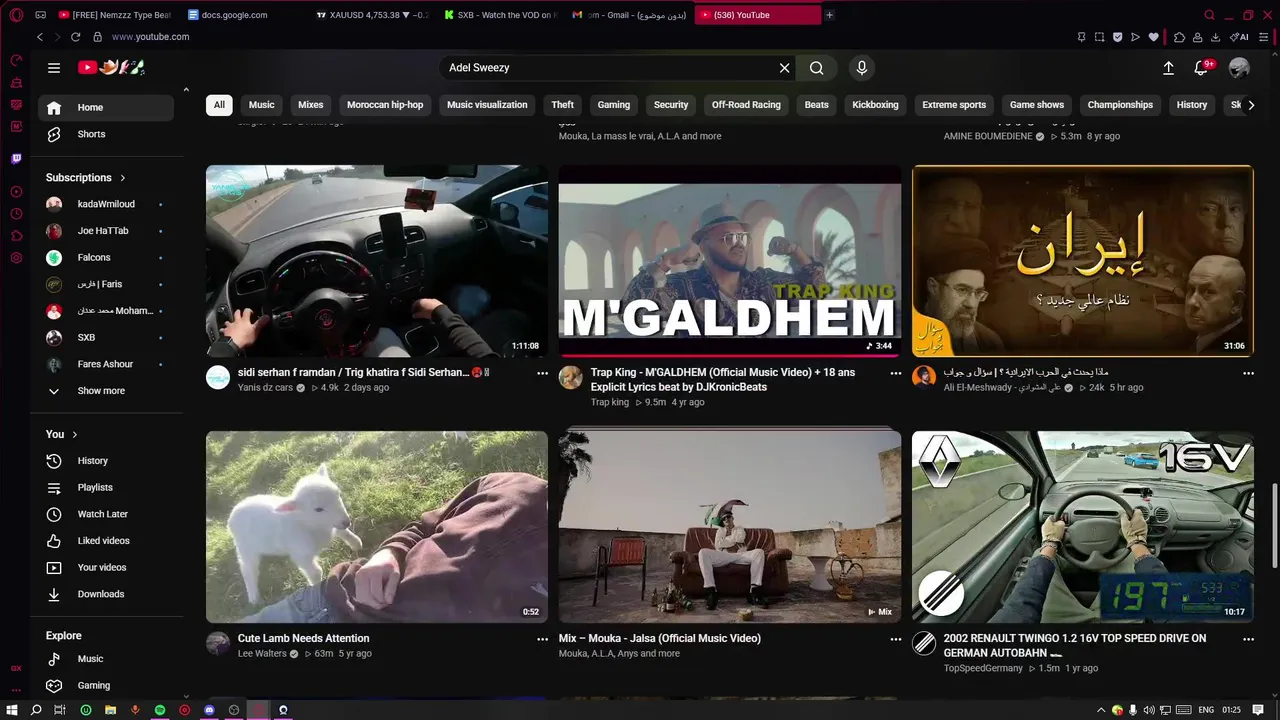Select the All filter chip
Viewport: 1280px width, 720px height.
pos(219,105)
